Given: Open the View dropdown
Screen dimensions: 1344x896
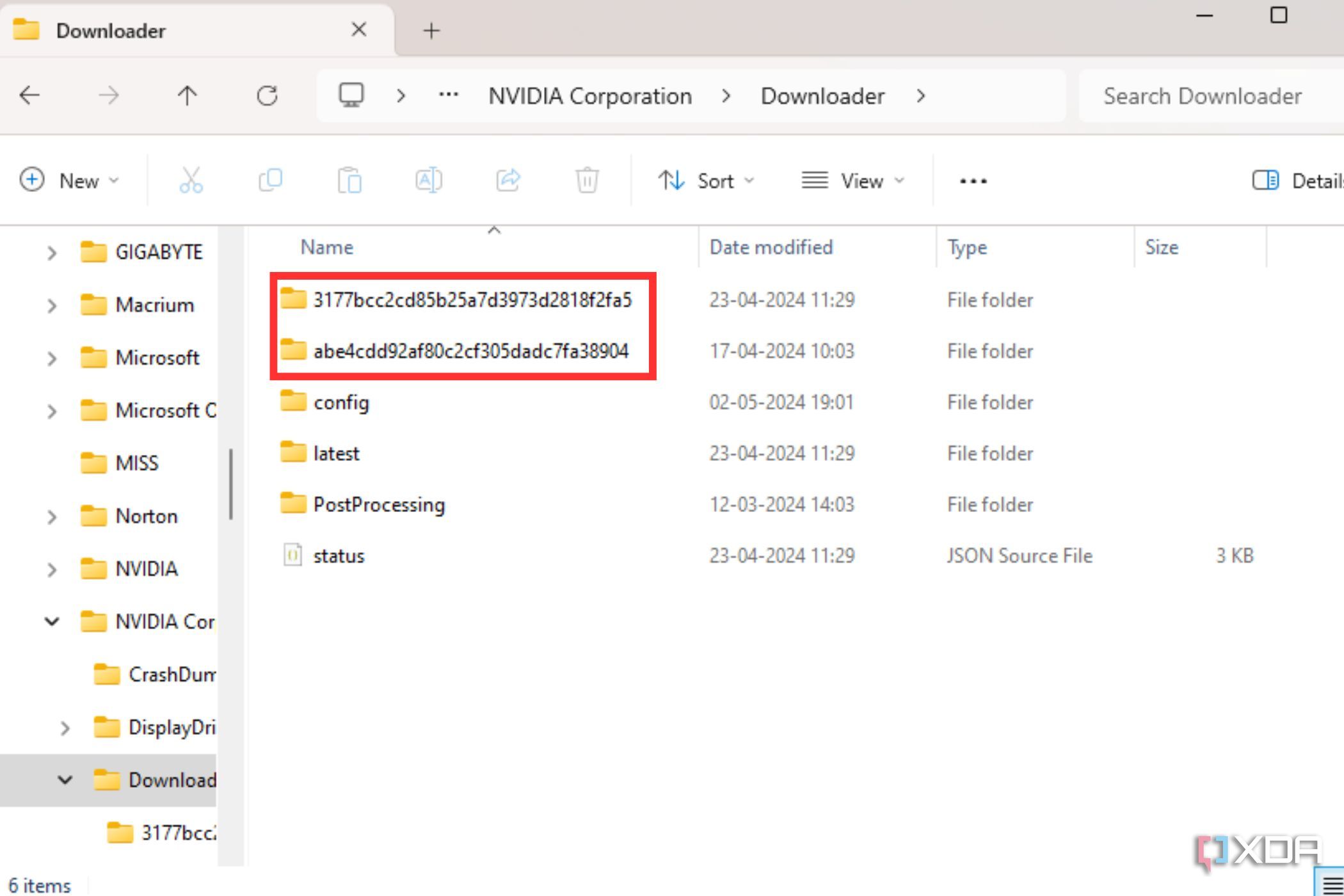Looking at the screenshot, I should click(853, 180).
